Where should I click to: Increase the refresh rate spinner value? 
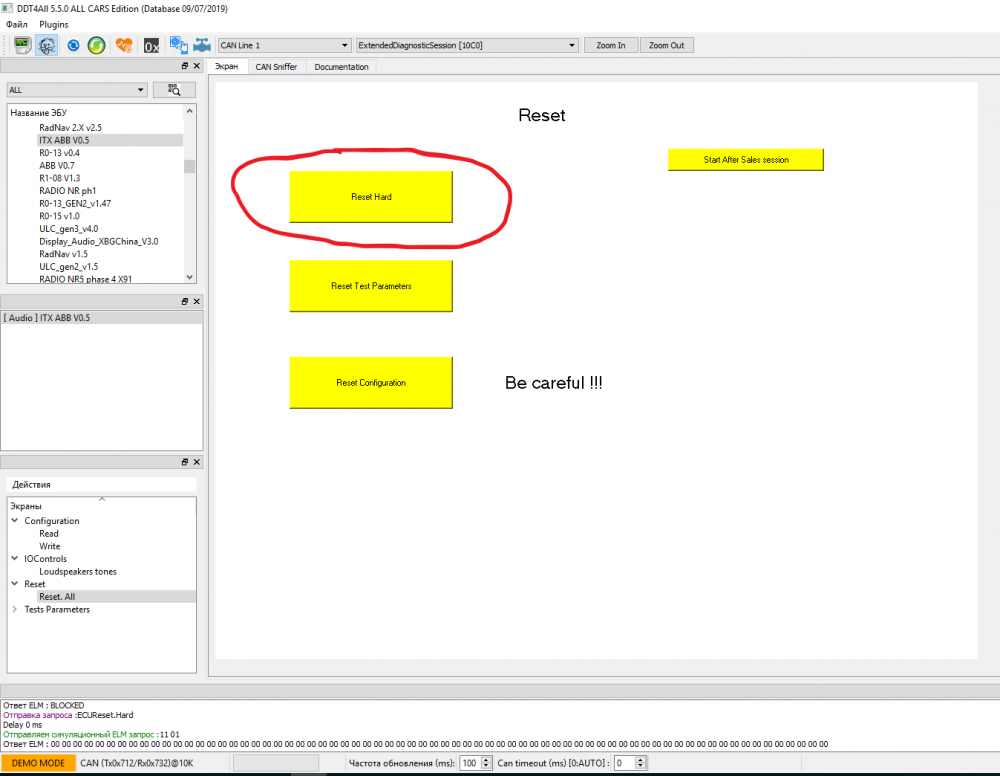[486, 759]
